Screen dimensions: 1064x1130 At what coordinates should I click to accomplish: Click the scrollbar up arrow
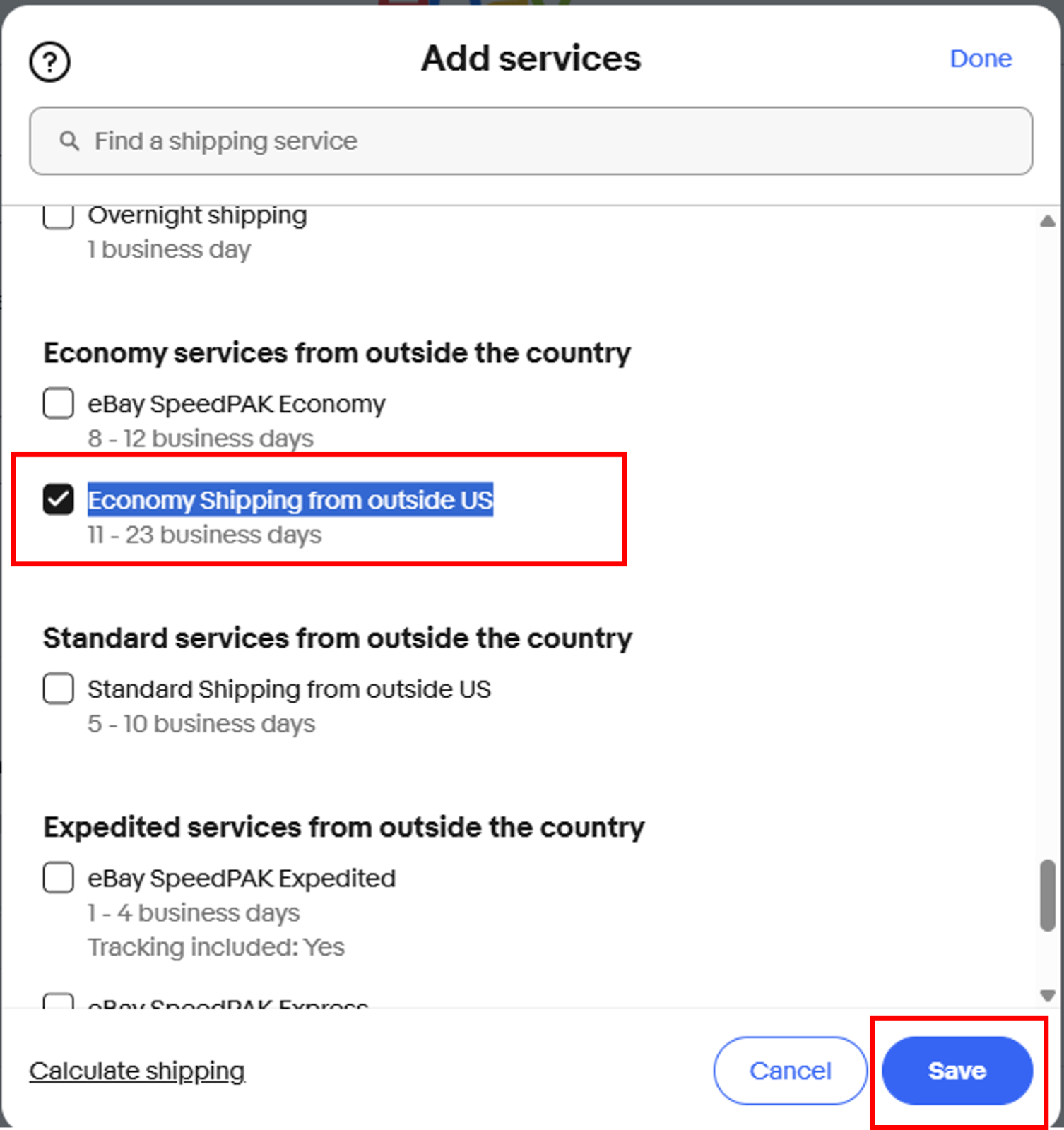pos(1047,222)
